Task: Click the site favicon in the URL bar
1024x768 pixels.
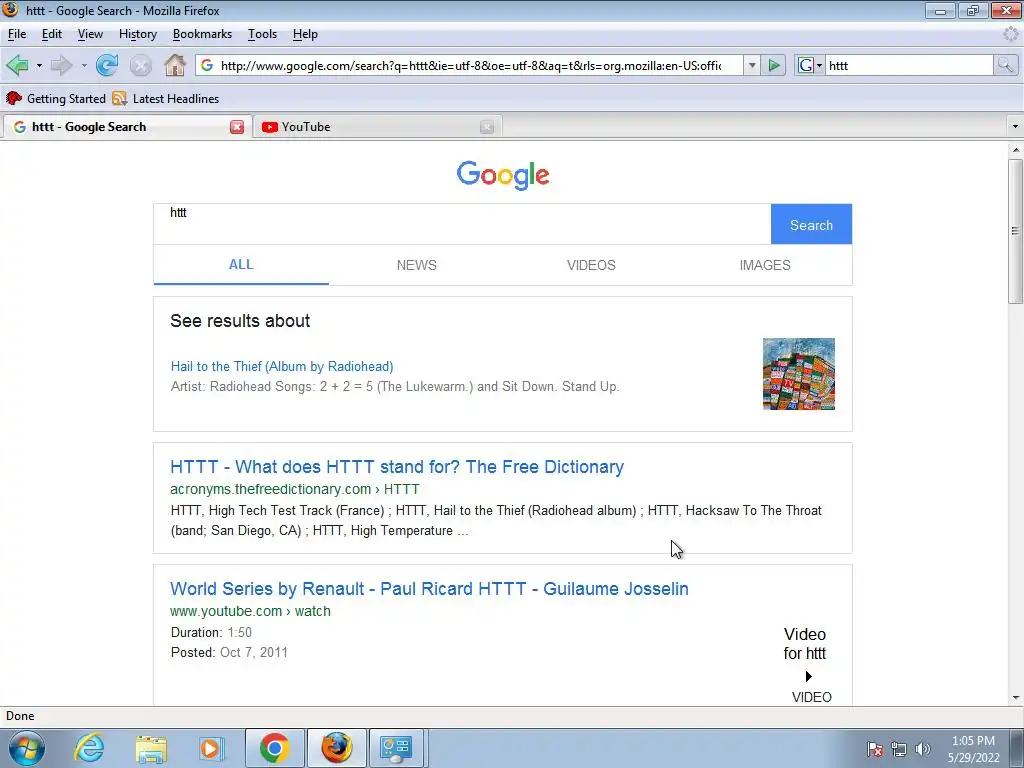Action: pos(207,65)
